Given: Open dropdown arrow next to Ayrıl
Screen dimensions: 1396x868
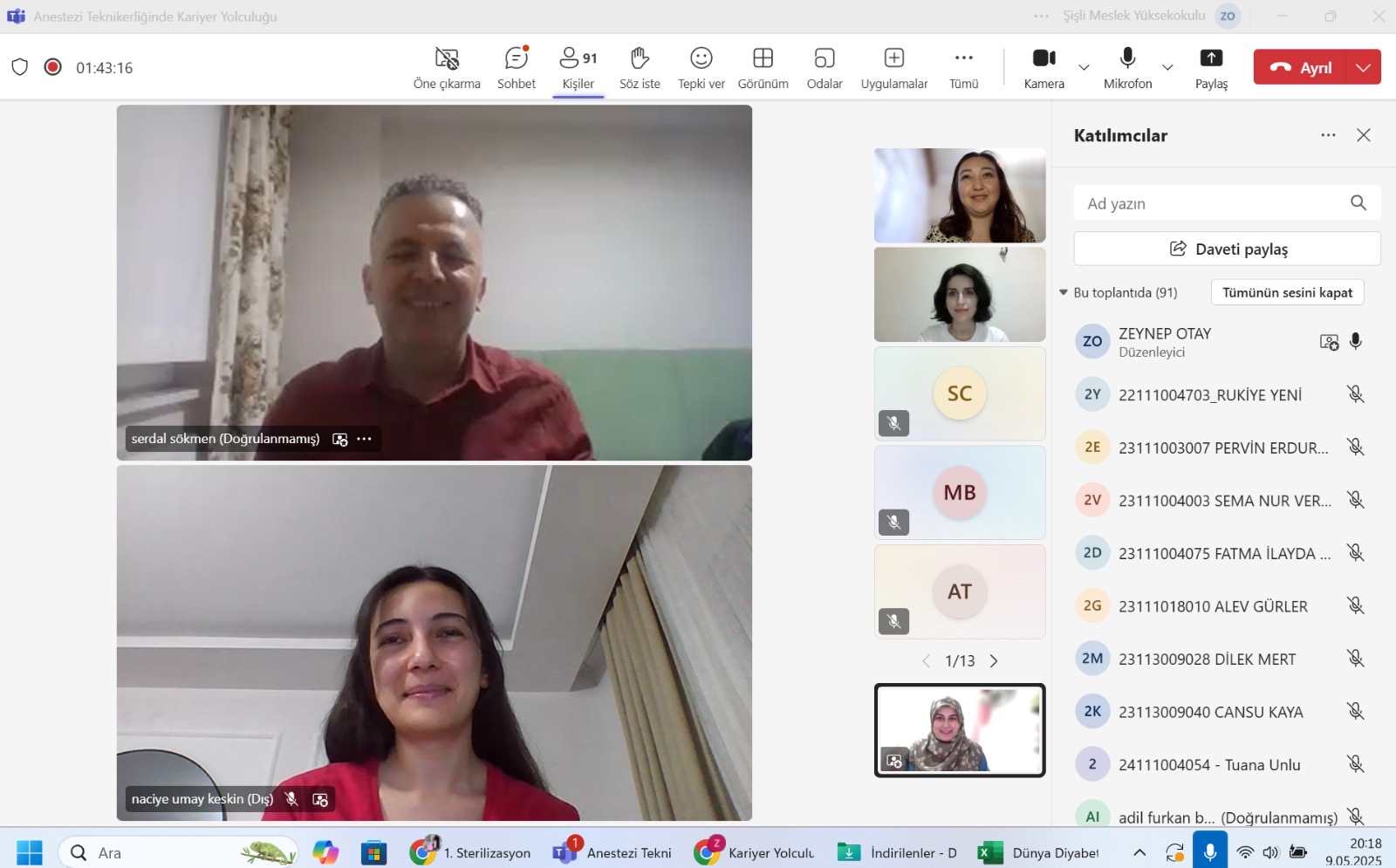Looking at the screenshot, I should (x=1363, y=67).
